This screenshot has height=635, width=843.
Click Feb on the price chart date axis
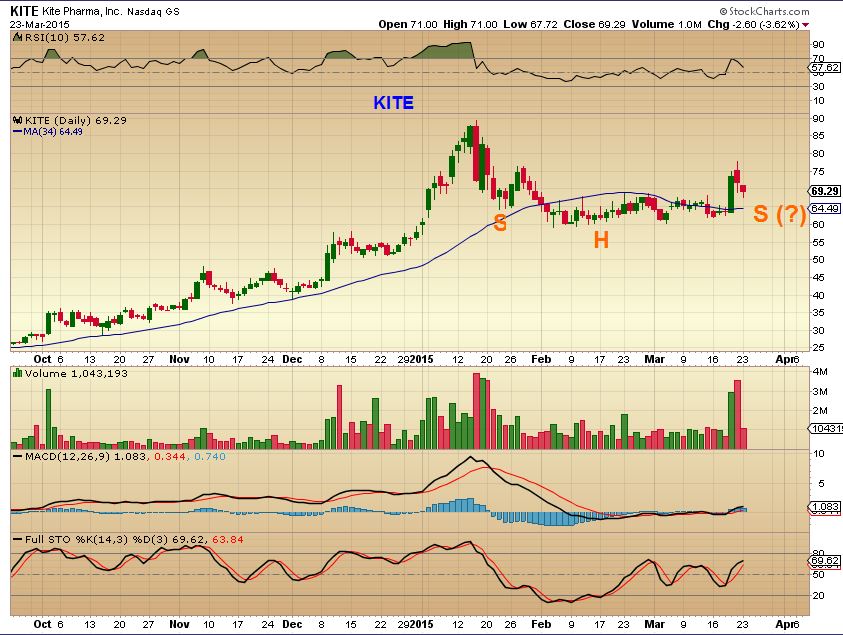(541, 359)
